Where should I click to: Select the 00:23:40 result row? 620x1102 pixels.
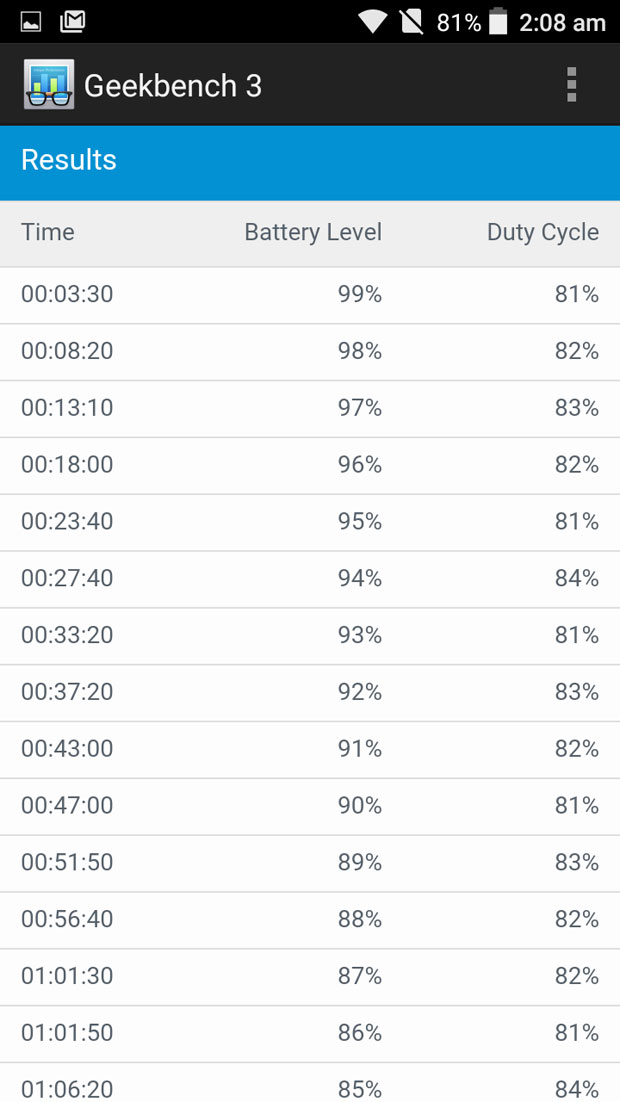pyautogui.click(x=310, y=523)
